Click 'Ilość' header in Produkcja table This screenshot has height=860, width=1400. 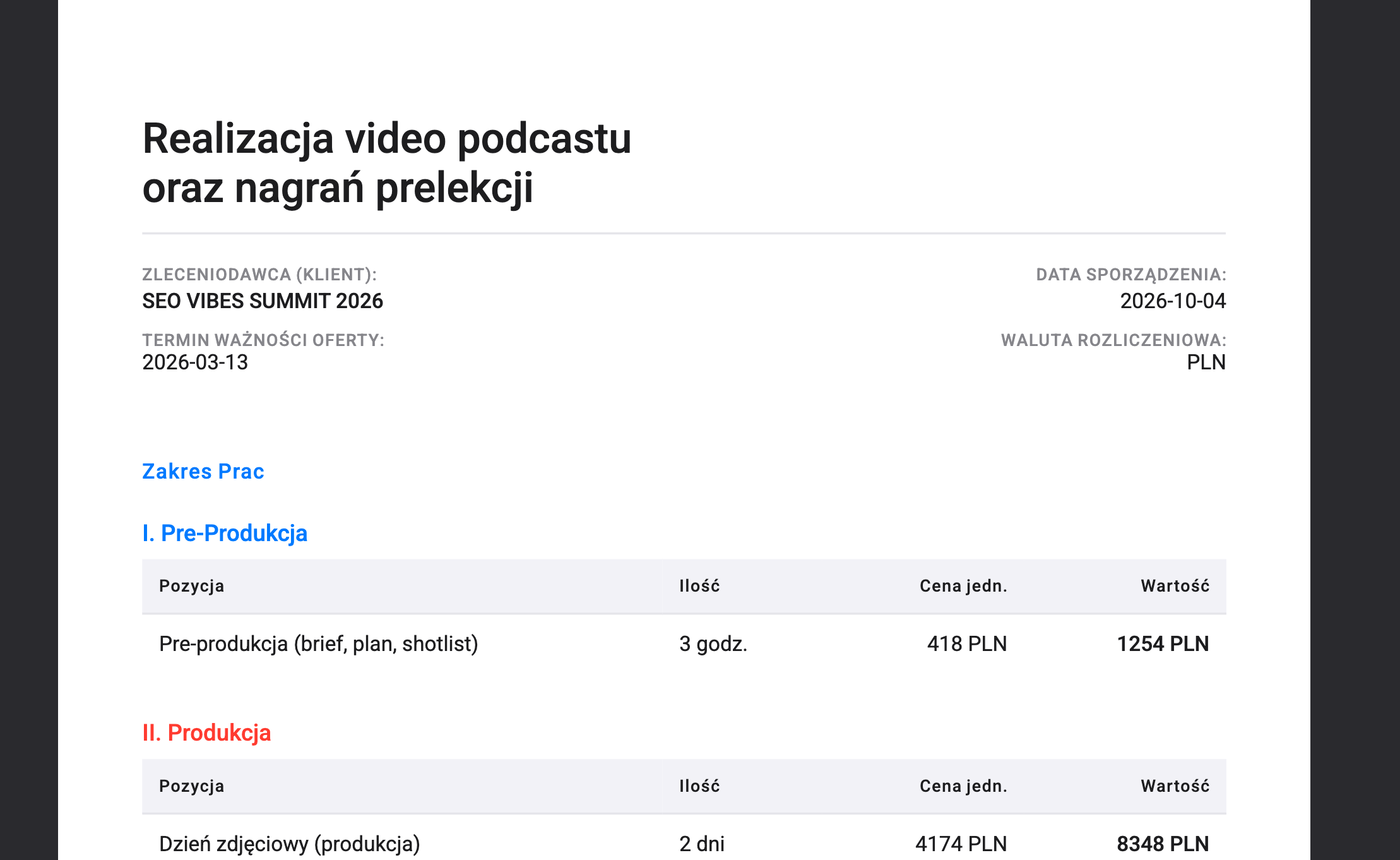point(699,786)
